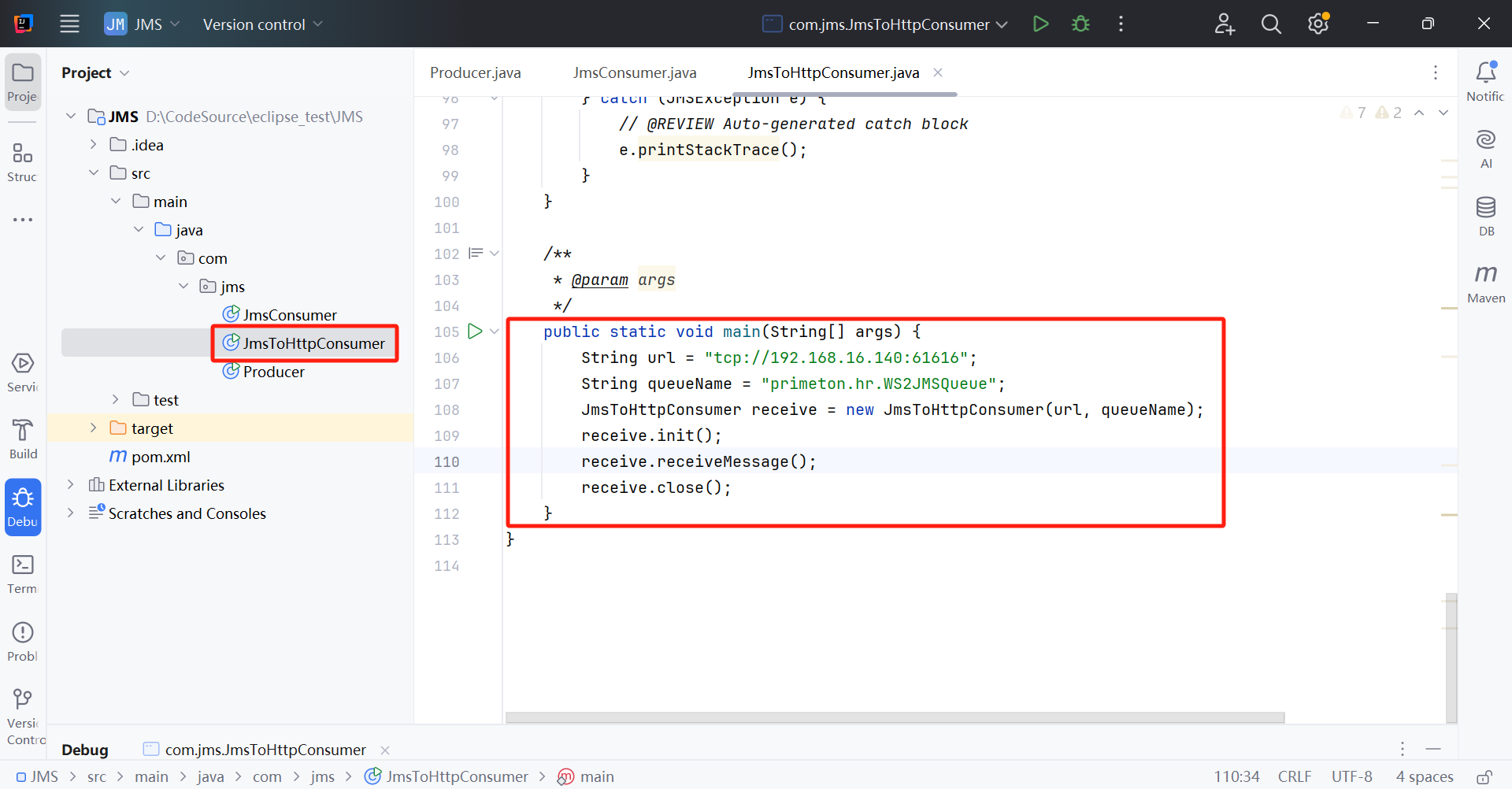Image resolution: width=1512 pixels, height=789 pixels.
Task: Open Search Everywhere magnifier icon
Action: point(1270,24)
